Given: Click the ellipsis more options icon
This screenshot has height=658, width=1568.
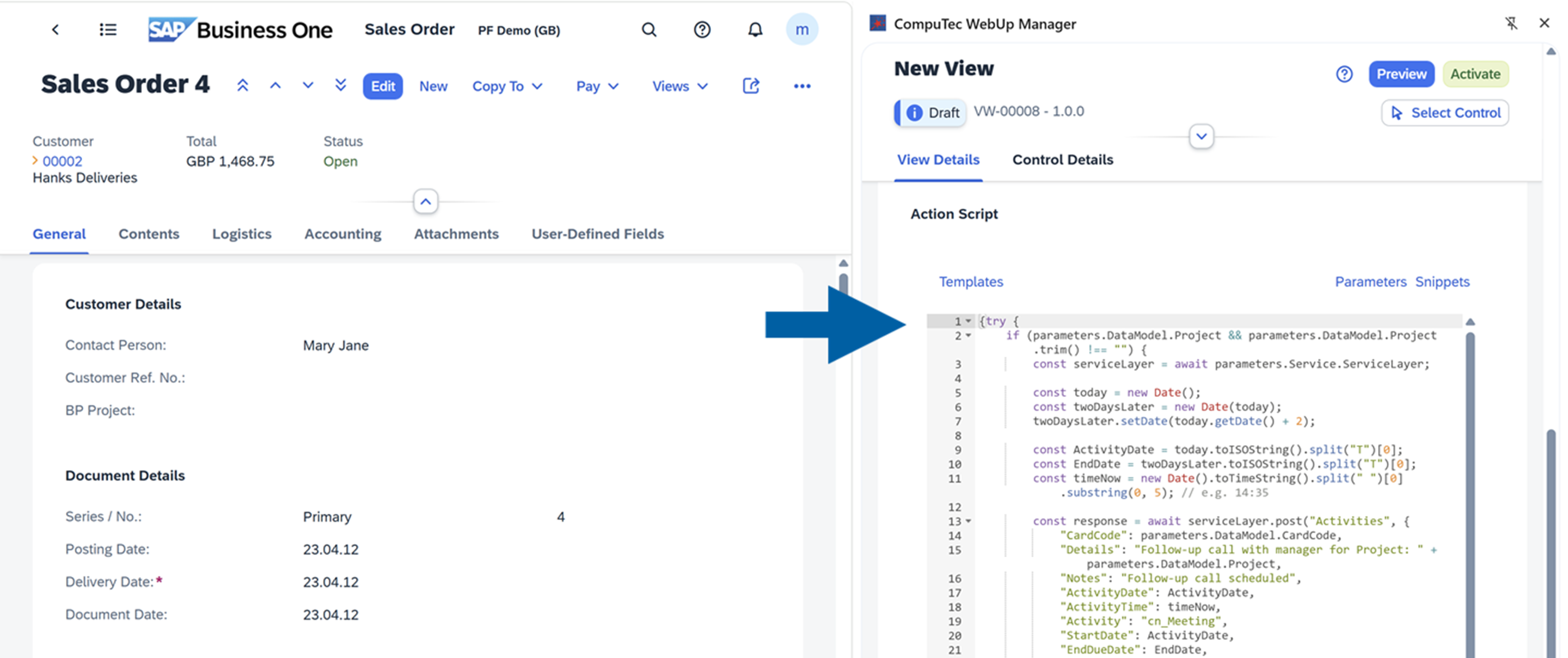Looking at the screenshot, I should coord(803,86).
